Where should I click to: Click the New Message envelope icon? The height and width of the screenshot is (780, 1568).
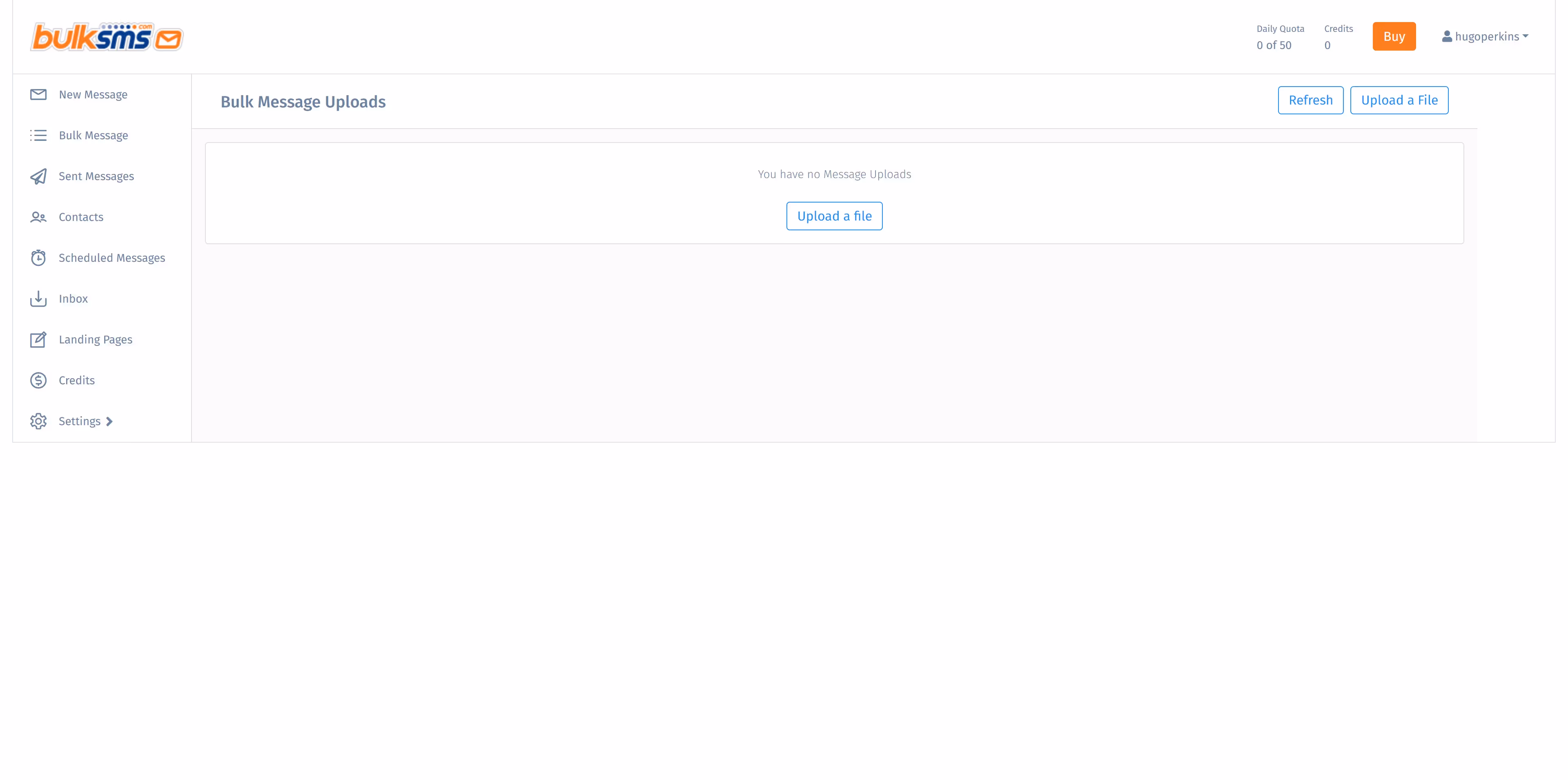point(38,94)
